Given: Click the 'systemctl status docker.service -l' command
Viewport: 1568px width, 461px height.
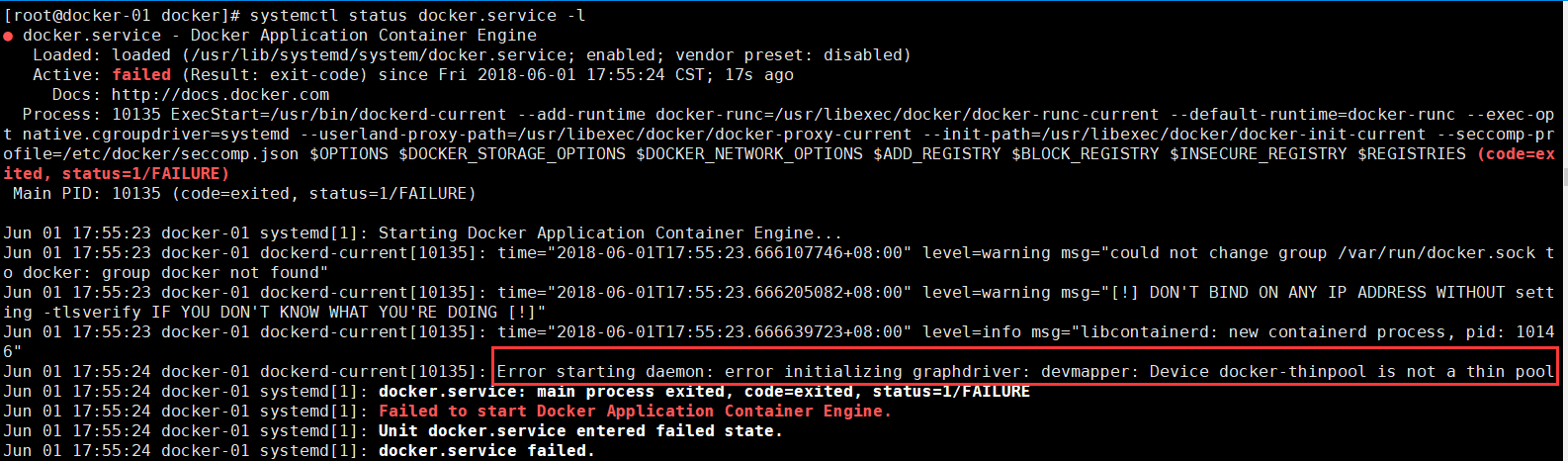Looking at the screenshot, I should [417, 16].
